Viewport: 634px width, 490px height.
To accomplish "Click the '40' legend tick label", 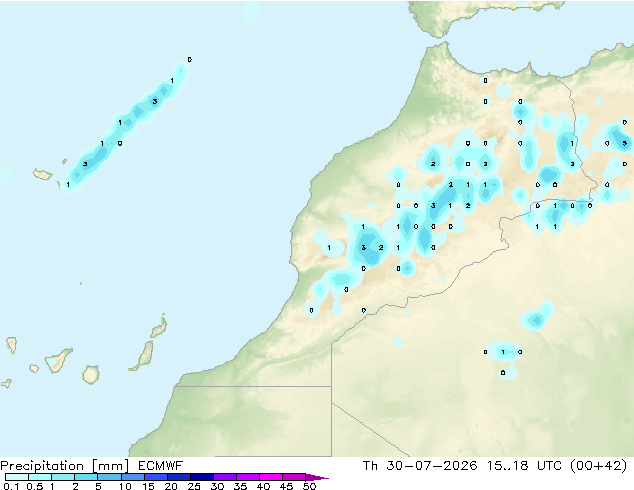I will coord(263,486).
